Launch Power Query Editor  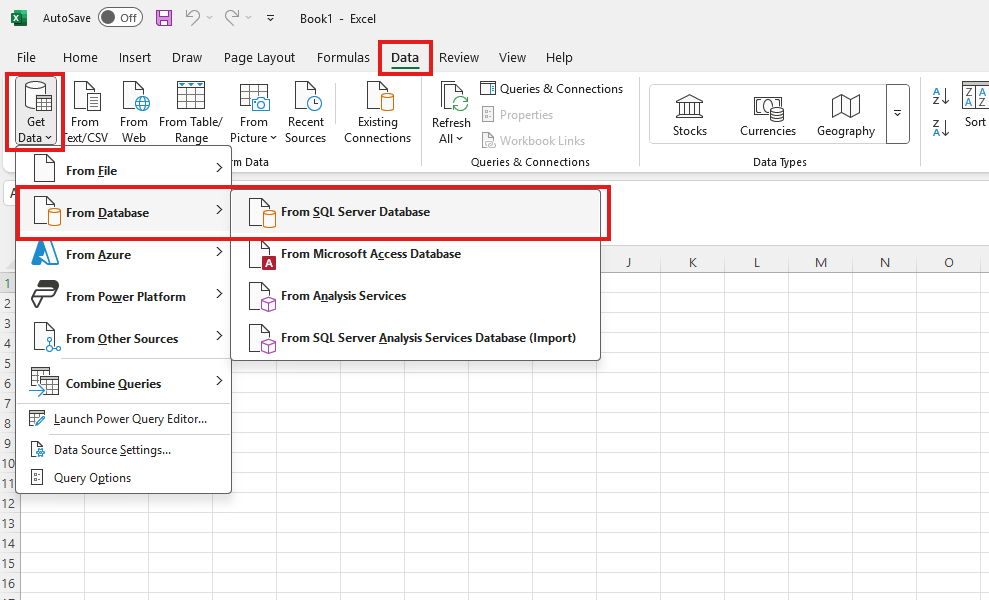(124, 419)
